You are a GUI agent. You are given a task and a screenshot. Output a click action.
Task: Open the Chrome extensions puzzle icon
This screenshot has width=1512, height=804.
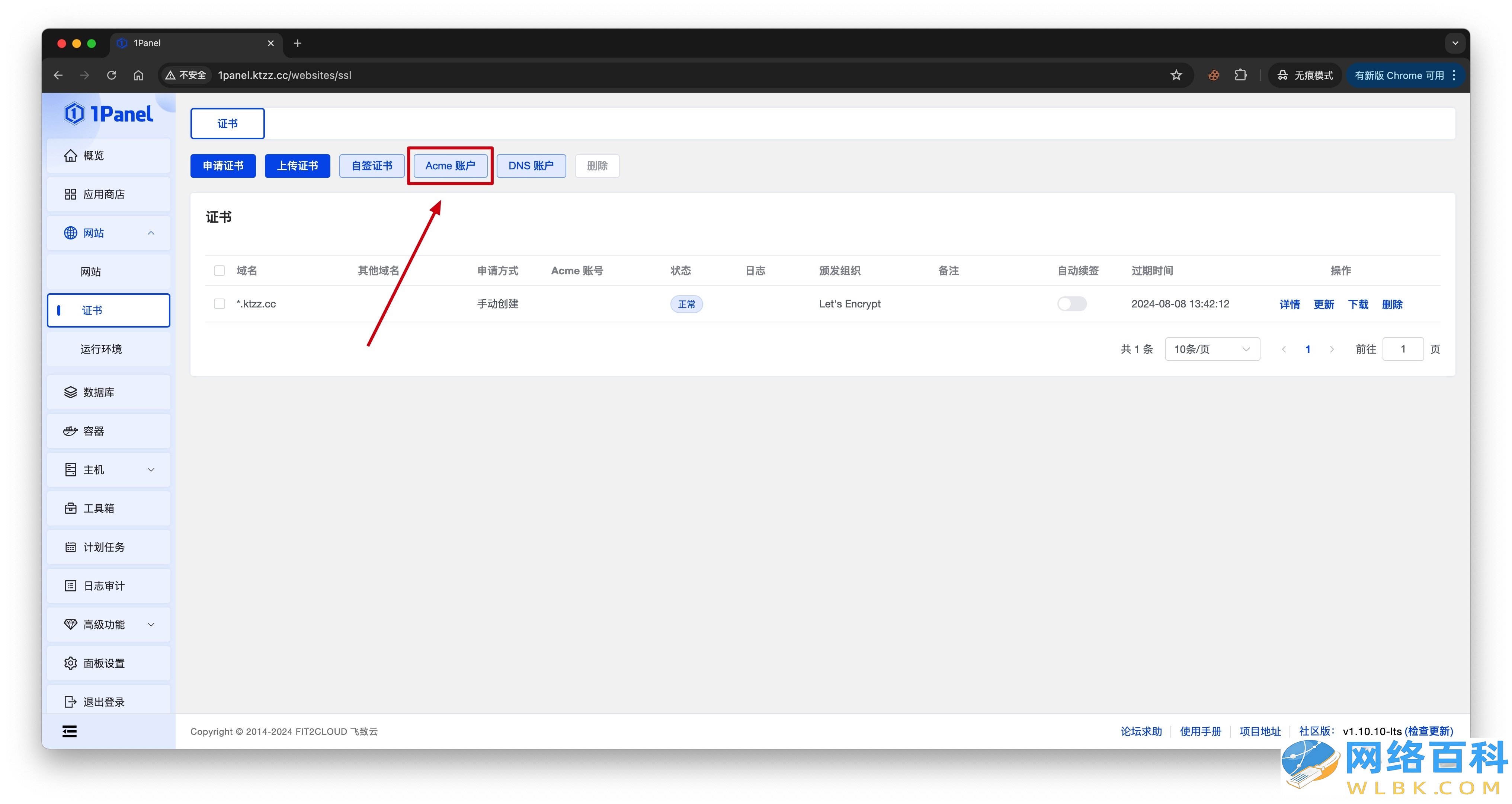pos(1241,75)
